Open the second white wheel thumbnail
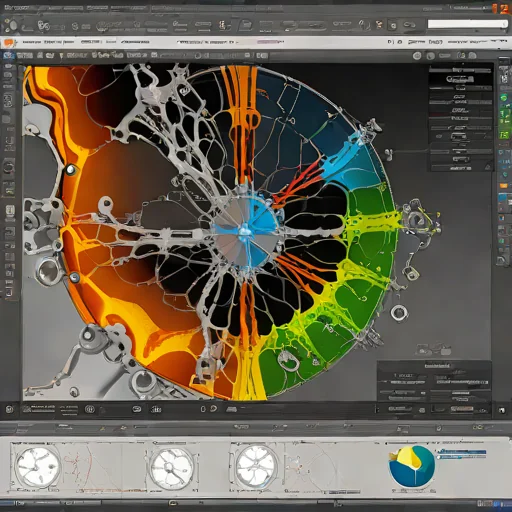512x512 pixels. [171, 468]
